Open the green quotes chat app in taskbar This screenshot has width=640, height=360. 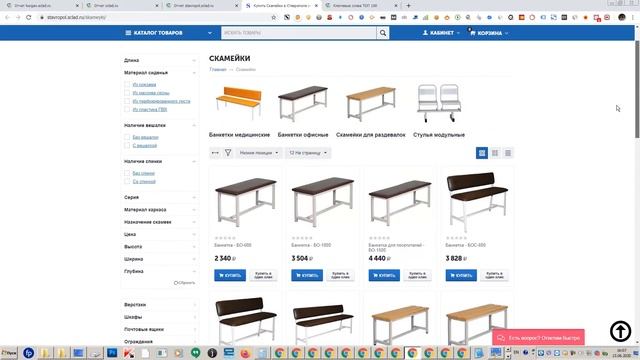coord(196,353)
